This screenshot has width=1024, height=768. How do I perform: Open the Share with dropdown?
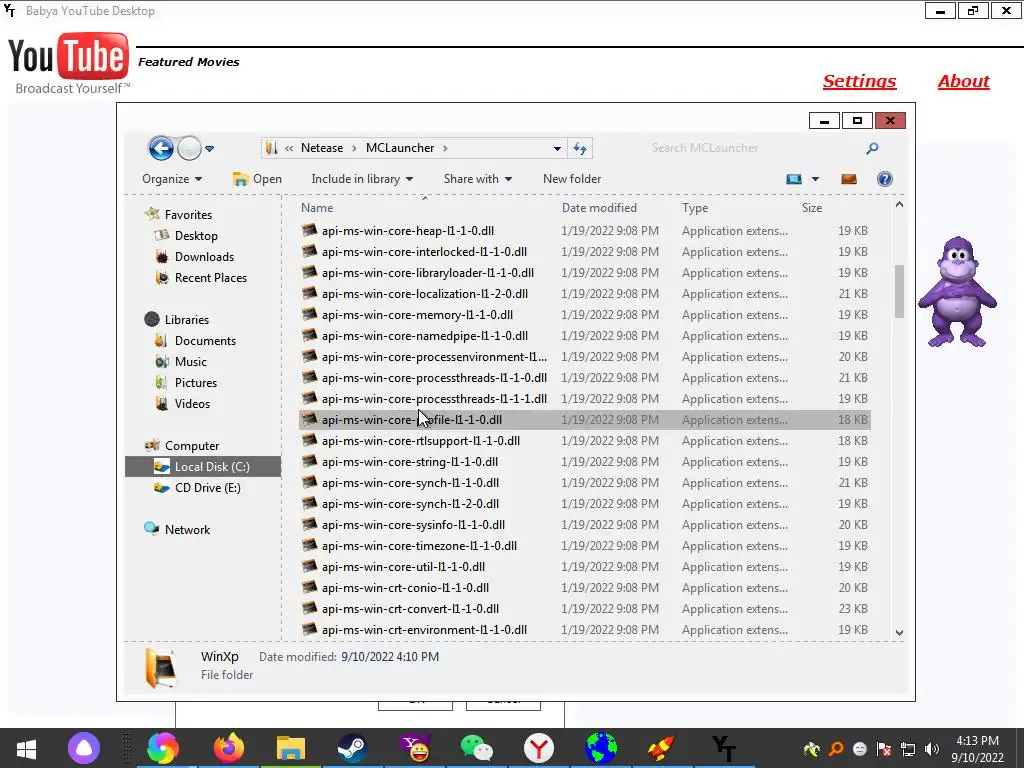pyautogui.click(x=477, y=179)
